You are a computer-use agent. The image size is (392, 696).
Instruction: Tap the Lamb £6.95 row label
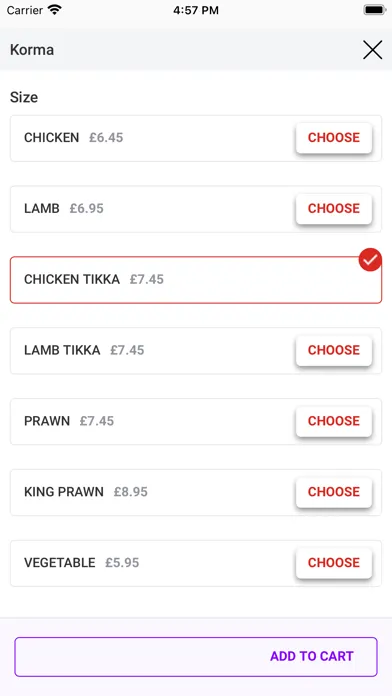click(x=64, y=209)
